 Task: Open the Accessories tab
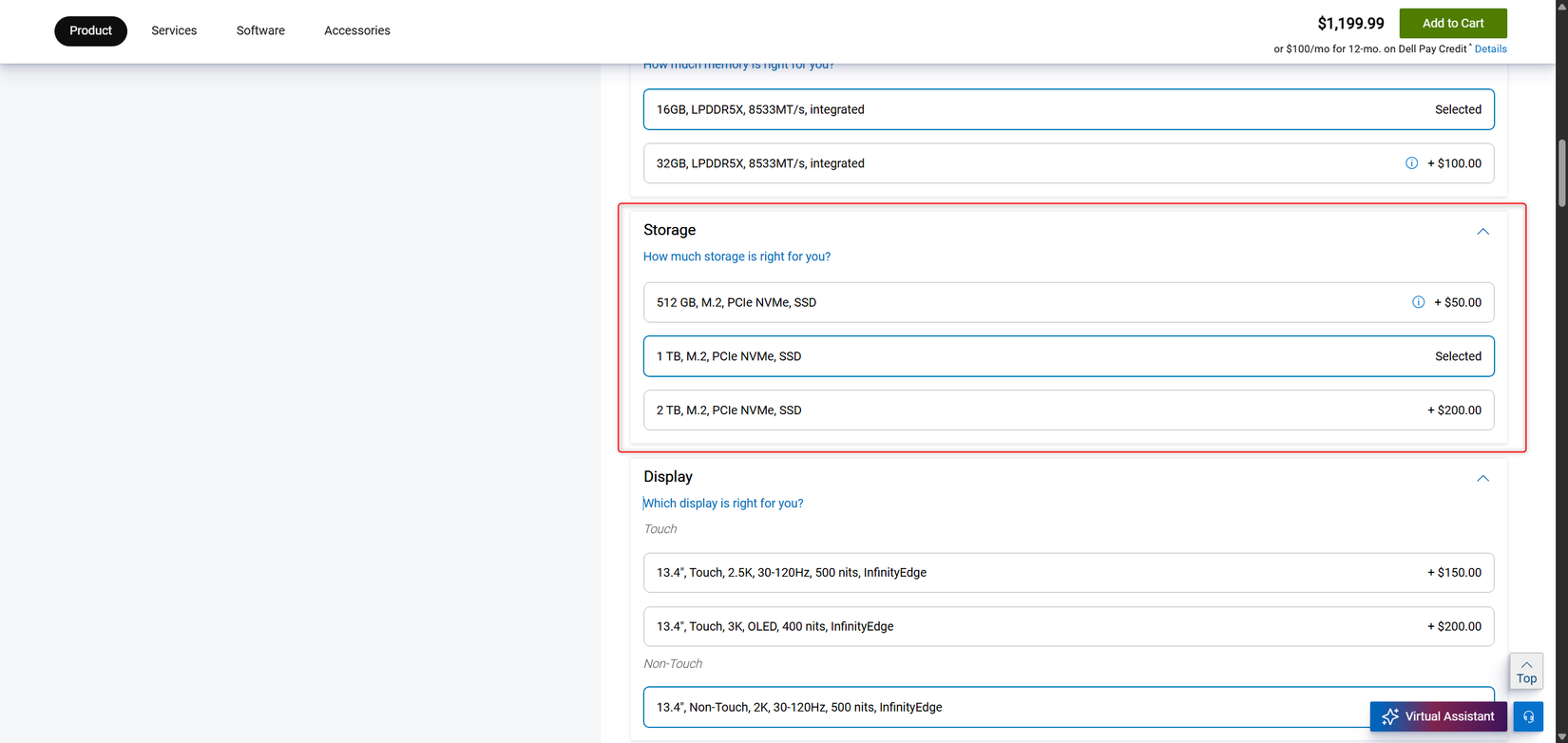coord(356,30)
